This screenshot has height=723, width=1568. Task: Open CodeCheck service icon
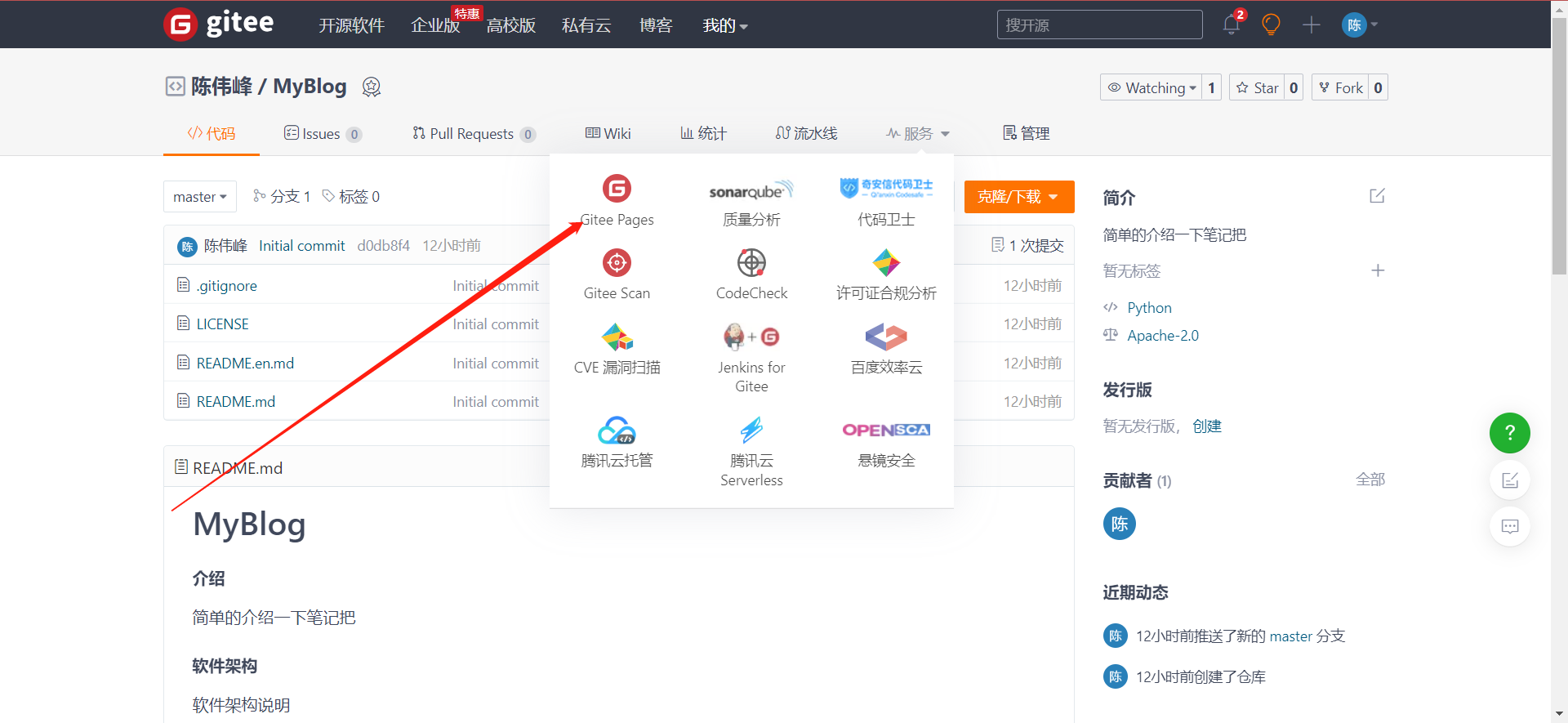751,263
